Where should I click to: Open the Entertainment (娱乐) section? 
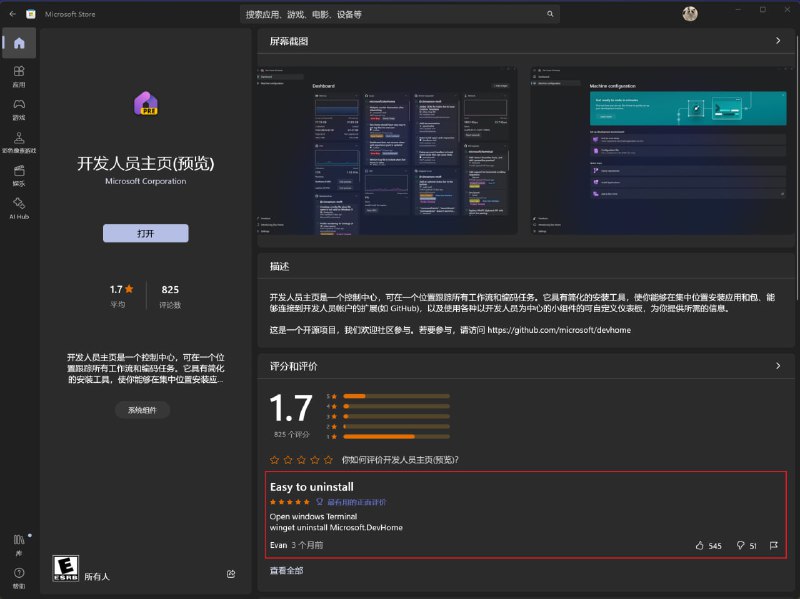19,176
